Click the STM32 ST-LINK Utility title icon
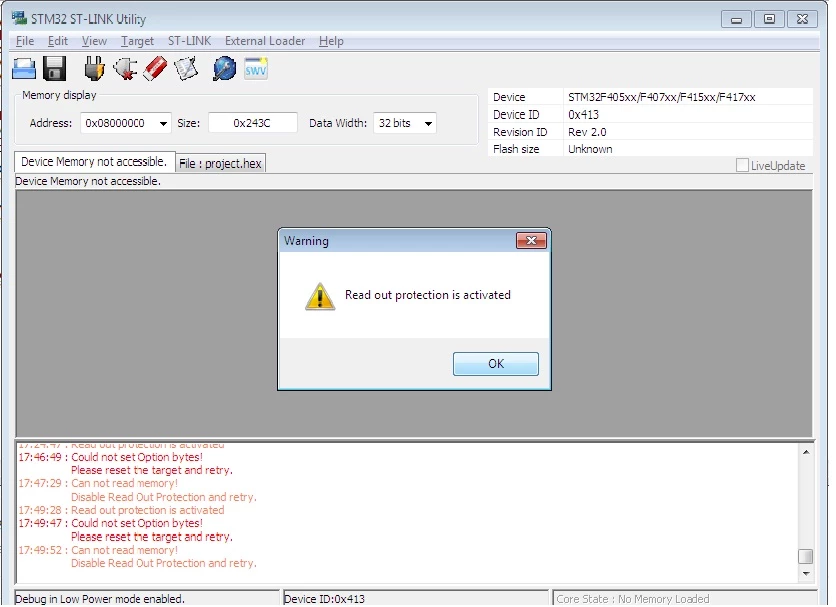The image size is (836, 607). (x=19, y=18)
